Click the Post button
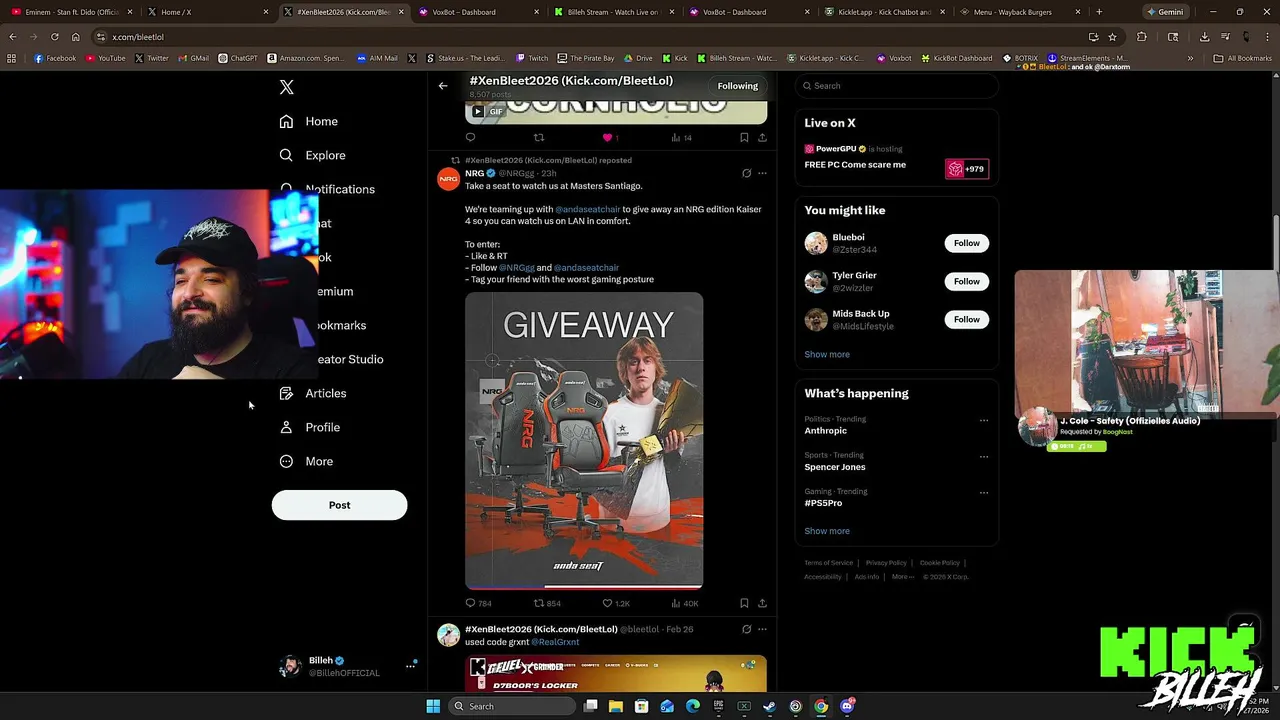1280x720 pixels. (x=339, y=505)
